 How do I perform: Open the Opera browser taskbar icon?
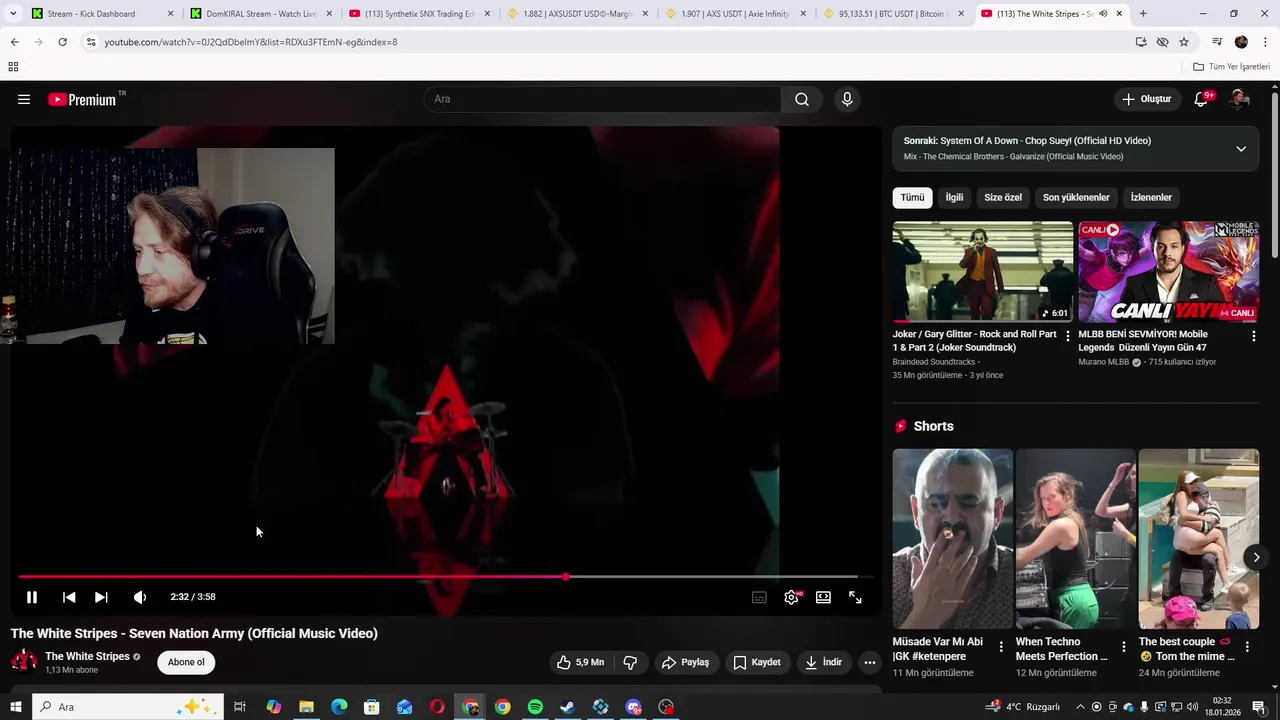(x=437, y=707)
